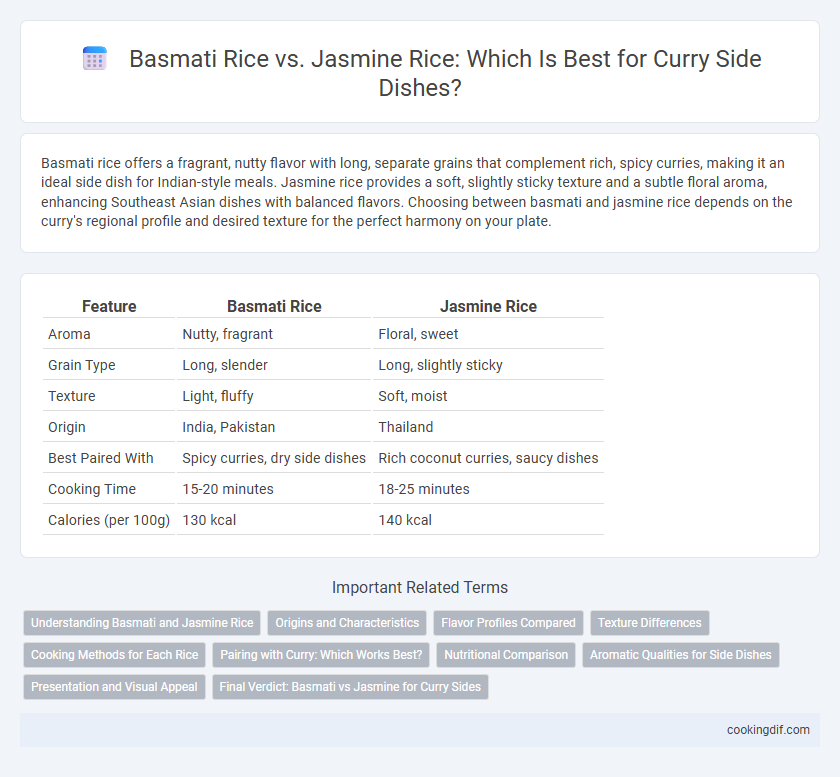Image resolution: width=840 pixels, height=777 pixels.
Task: Click 'Texture Differences' tag
Action: click(x=650, y=623)
